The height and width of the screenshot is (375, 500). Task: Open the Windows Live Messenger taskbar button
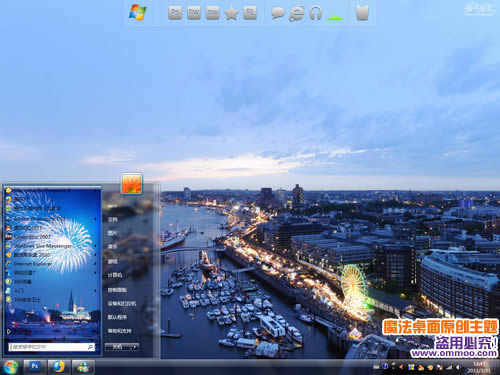[83, 367]
